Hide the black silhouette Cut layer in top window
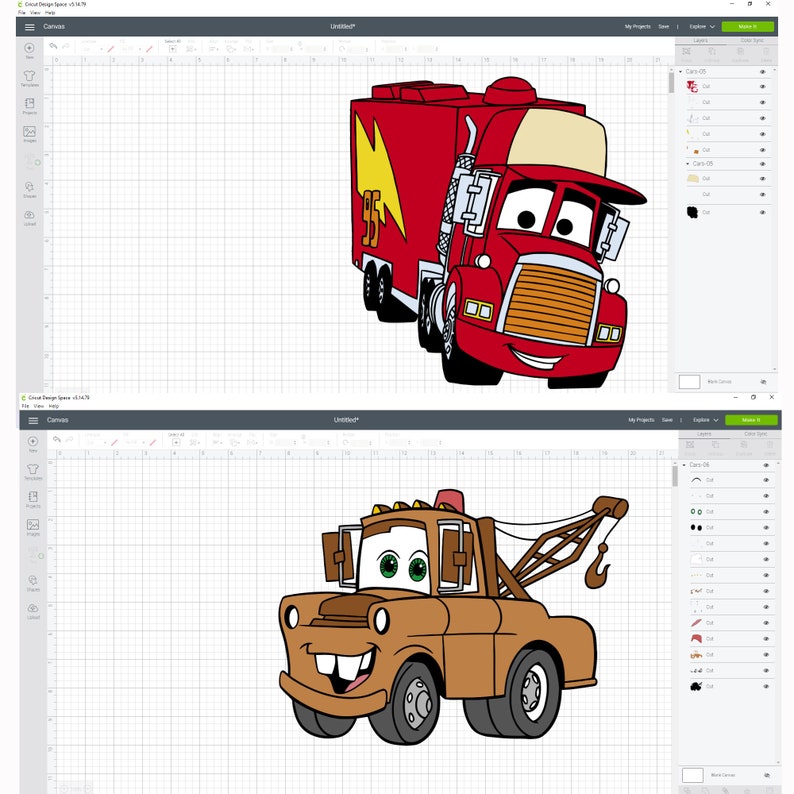This screenshot has width=794, height=794. [x=763, y=213]
